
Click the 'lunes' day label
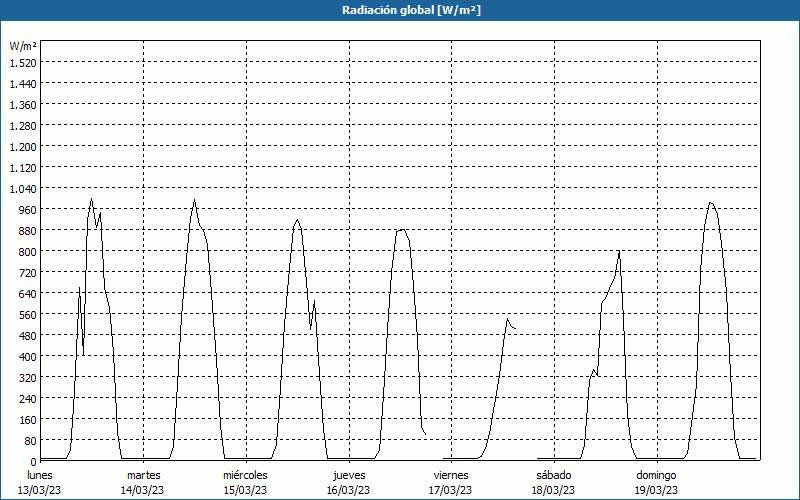coord(40,475)
